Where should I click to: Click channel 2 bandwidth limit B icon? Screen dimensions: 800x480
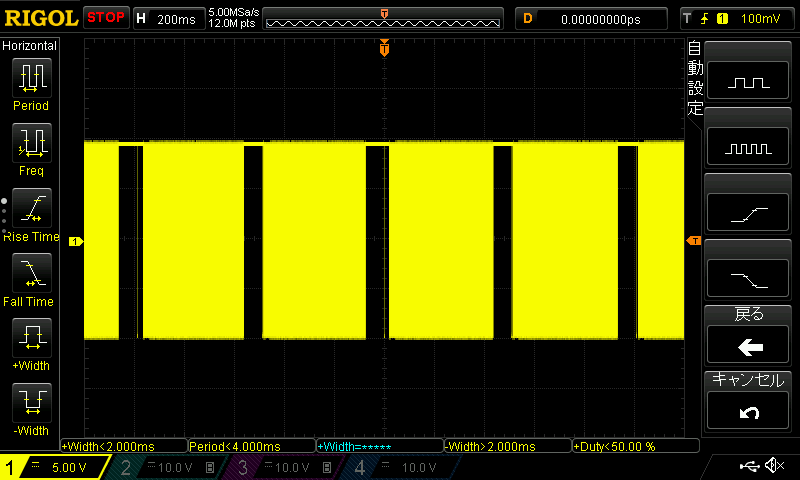pyautogui.click(x=210, y=467)
